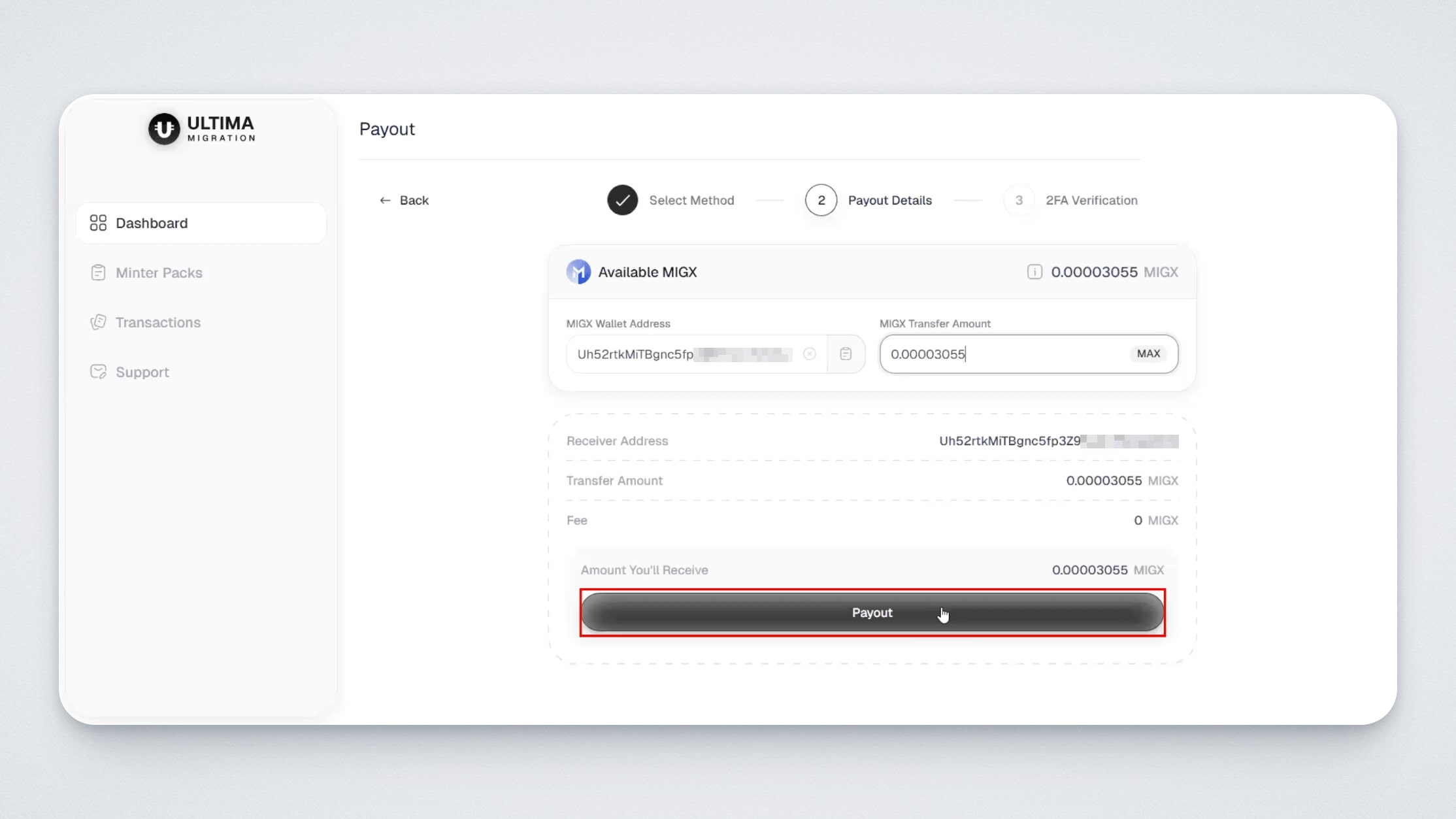Open the Dashboard menu item
The image size is (1456, 819).
pos(152,223)
